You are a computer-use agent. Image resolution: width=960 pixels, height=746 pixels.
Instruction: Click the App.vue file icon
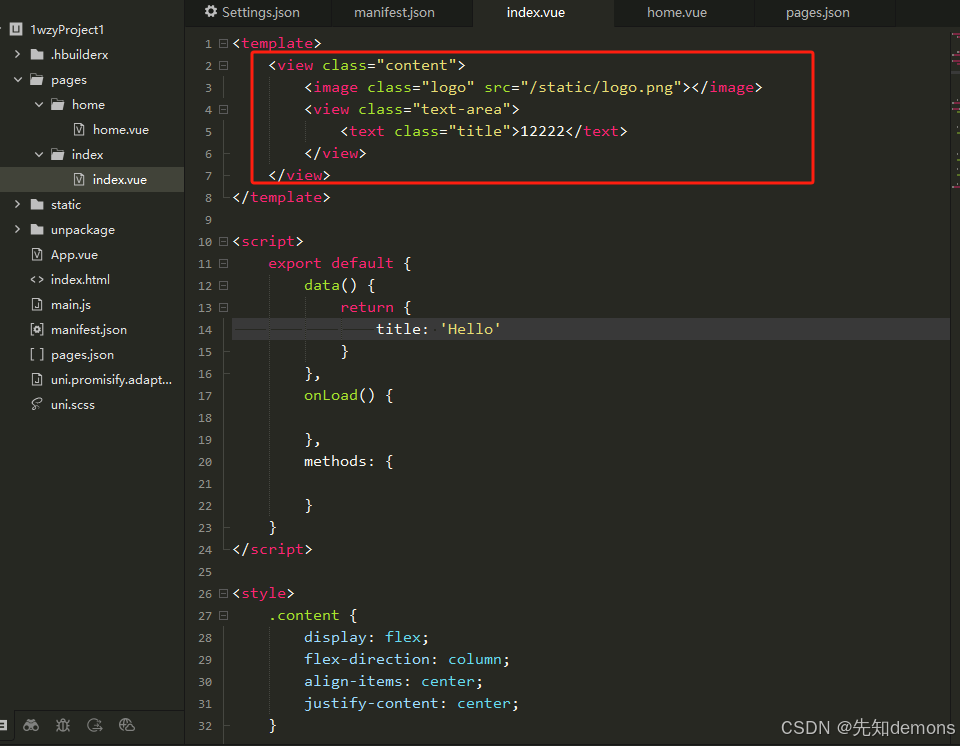point(37,254)
